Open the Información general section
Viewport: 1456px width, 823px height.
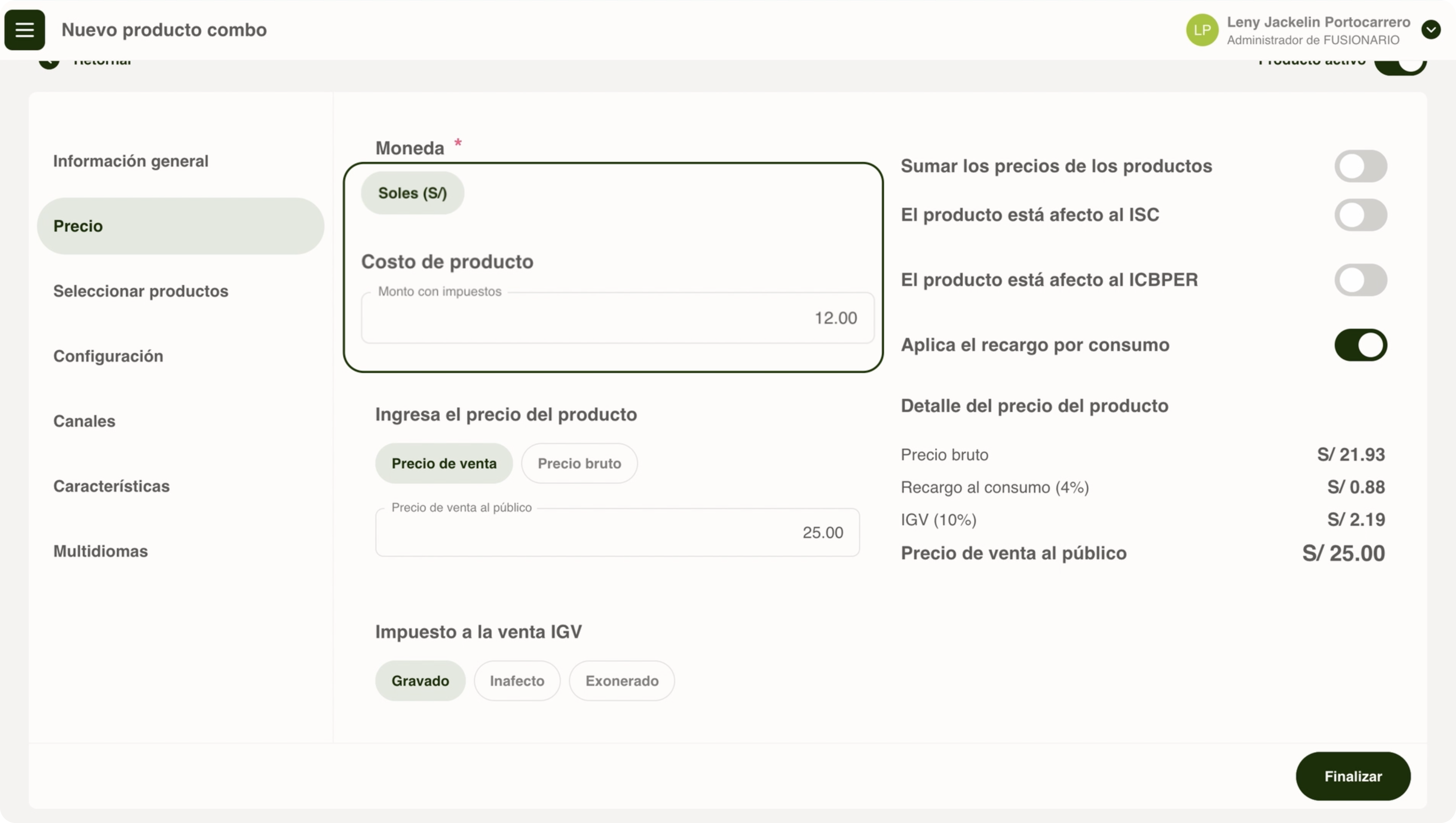pos(130,161)
